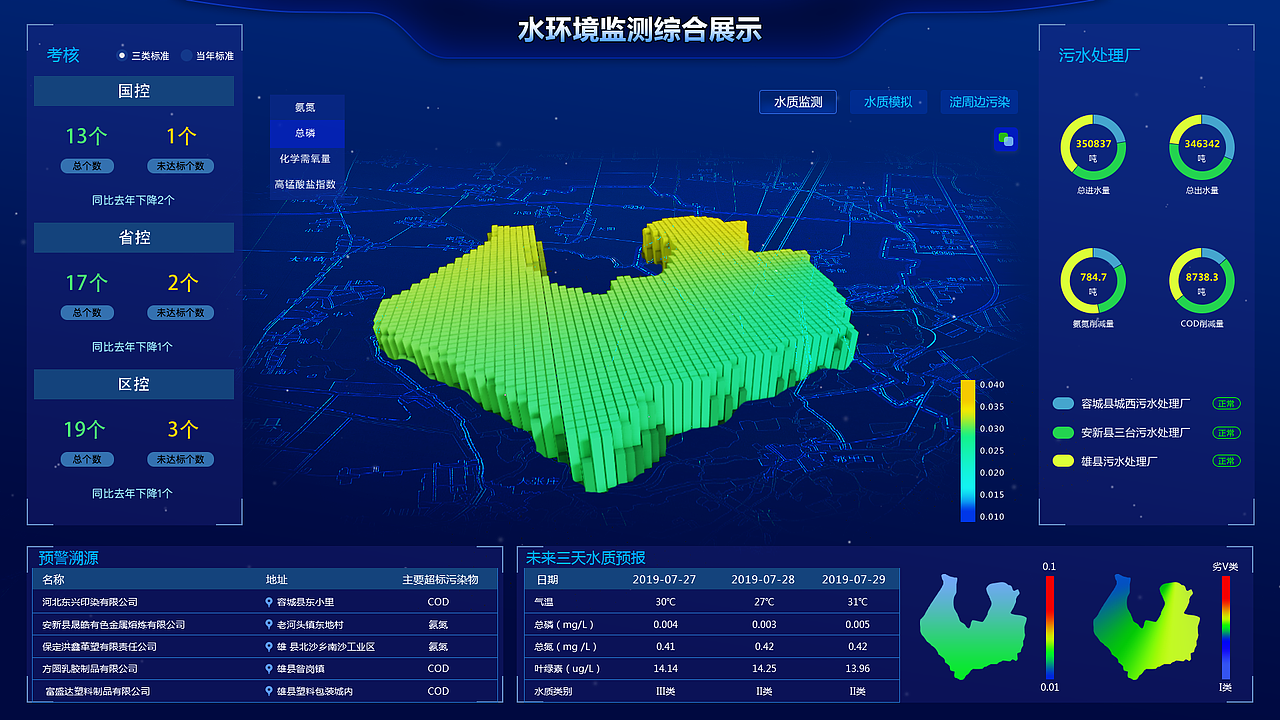Choose 化学需氧量 in the pollutant list
This screenshot has width=1280, height=720.
pos(307,158)
